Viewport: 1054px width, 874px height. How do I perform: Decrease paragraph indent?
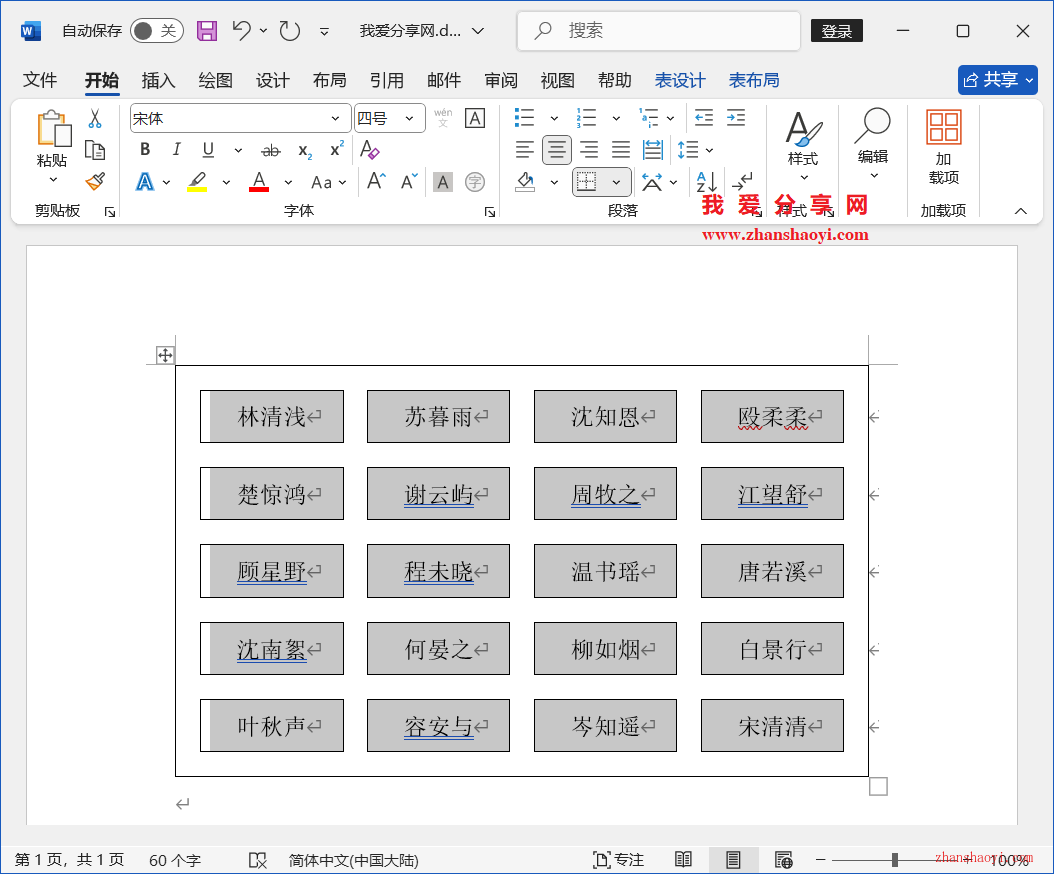tap(704, 118)
